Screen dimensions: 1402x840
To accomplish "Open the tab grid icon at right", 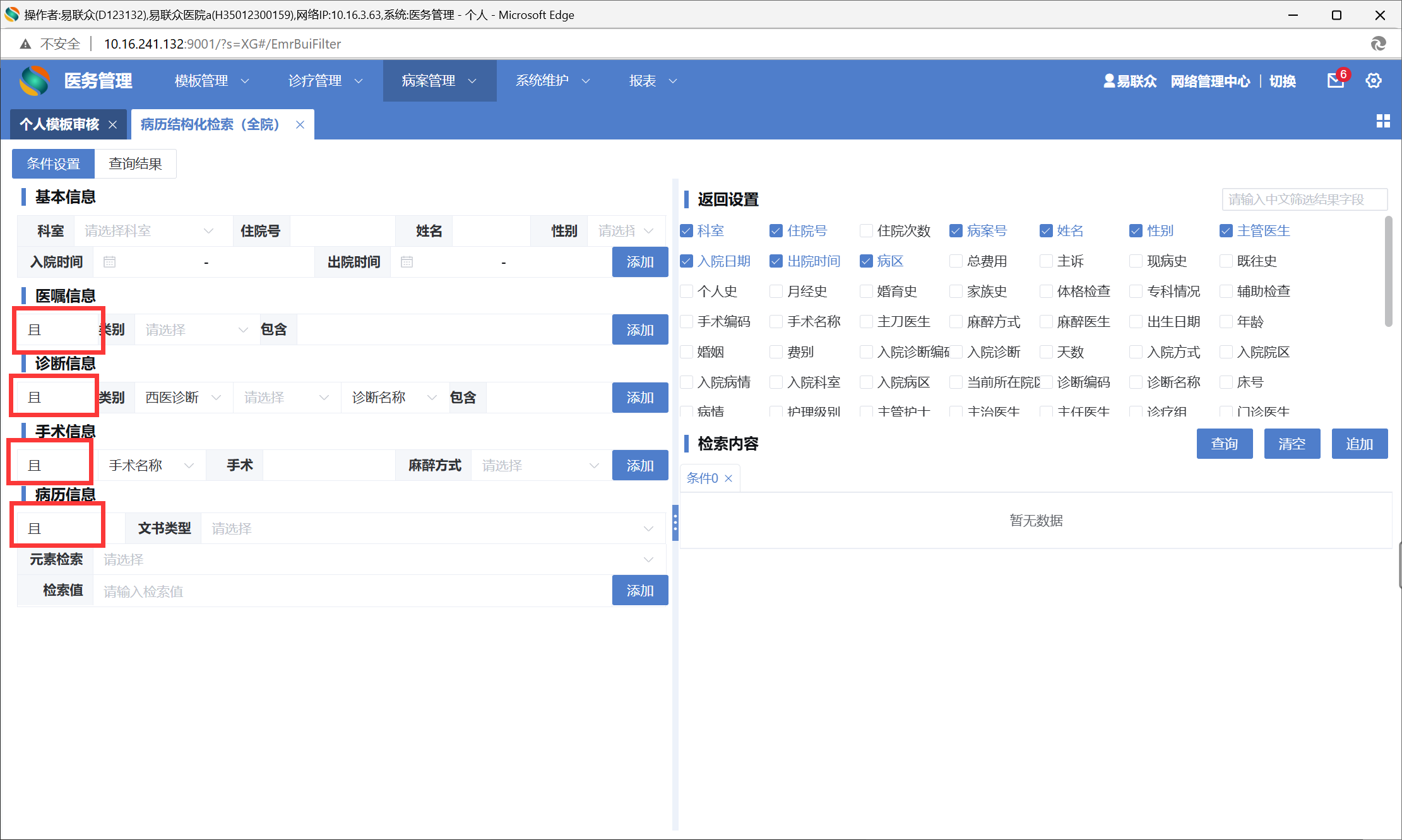I will coord(1383,121).
